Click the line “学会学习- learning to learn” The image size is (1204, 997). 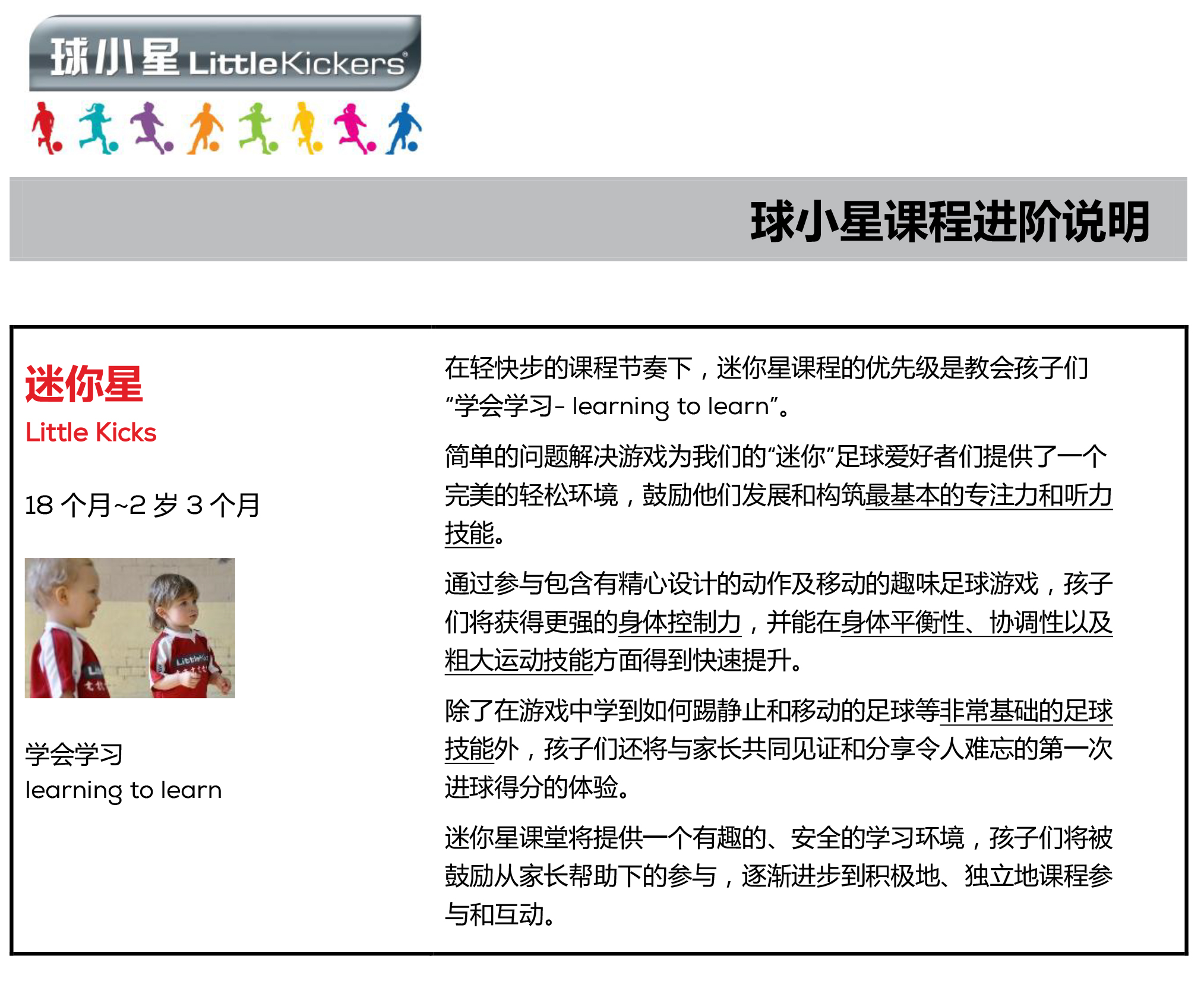(617, 406)
